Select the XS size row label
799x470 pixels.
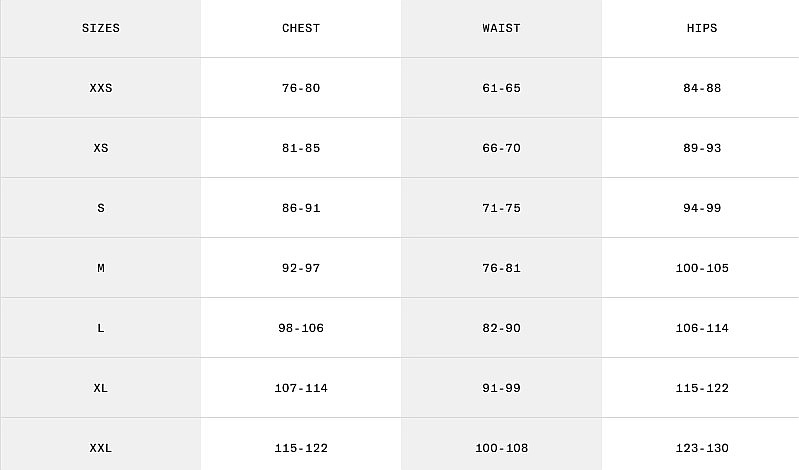(100, 148)
